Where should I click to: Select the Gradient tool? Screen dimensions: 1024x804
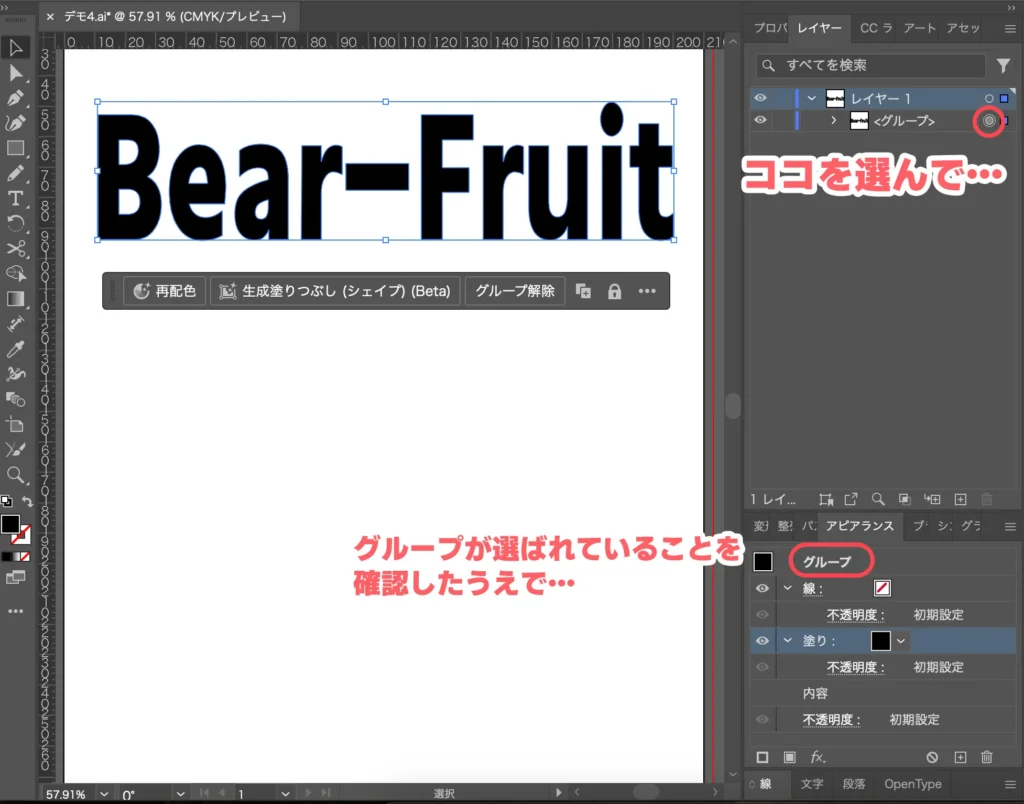click(x=16, y=298)
